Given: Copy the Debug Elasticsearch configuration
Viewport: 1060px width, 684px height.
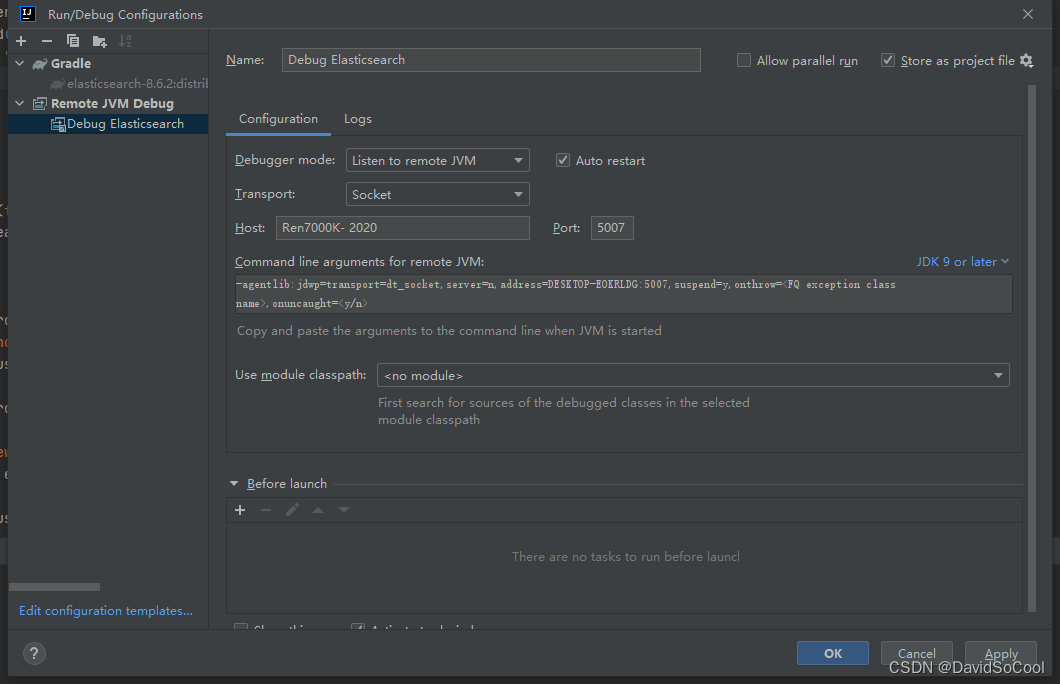Looking at the screenshot, I should [x=71, y=41].
